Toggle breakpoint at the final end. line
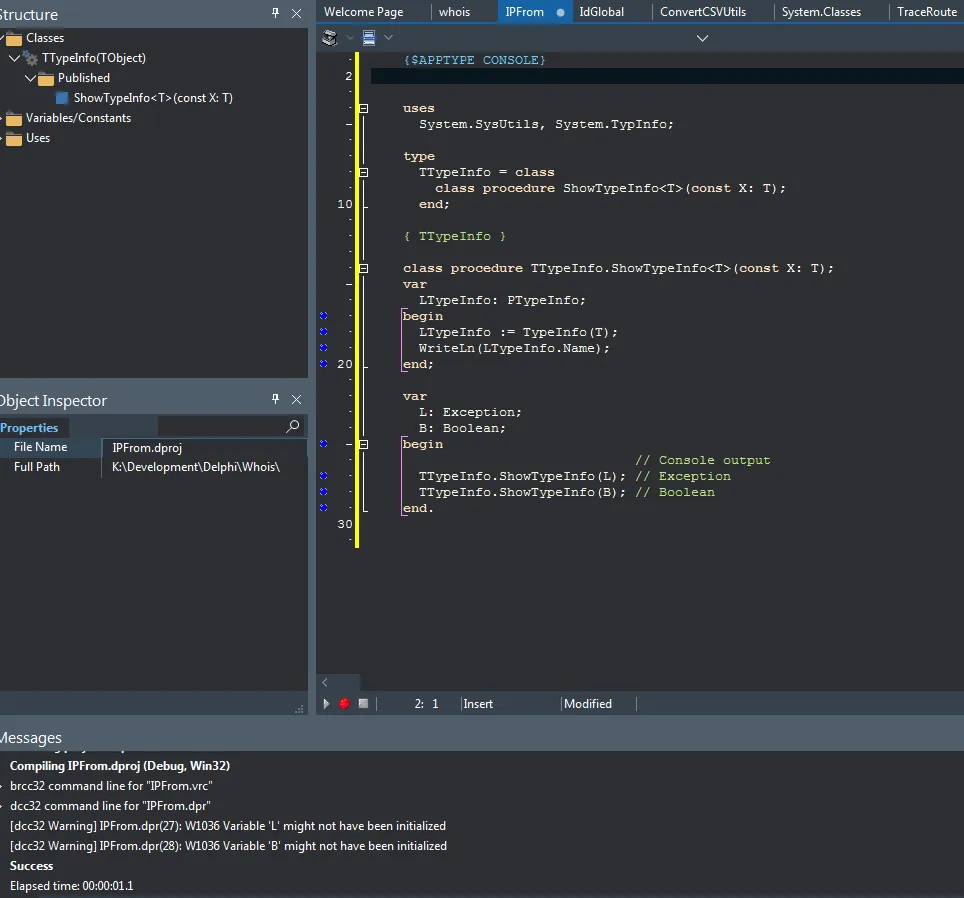 click(323, 508)
